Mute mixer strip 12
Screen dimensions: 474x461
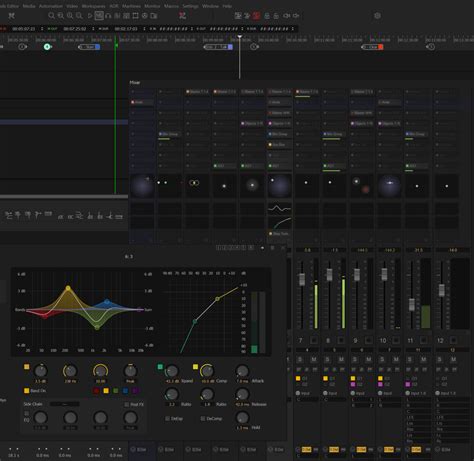pos(453,359)
